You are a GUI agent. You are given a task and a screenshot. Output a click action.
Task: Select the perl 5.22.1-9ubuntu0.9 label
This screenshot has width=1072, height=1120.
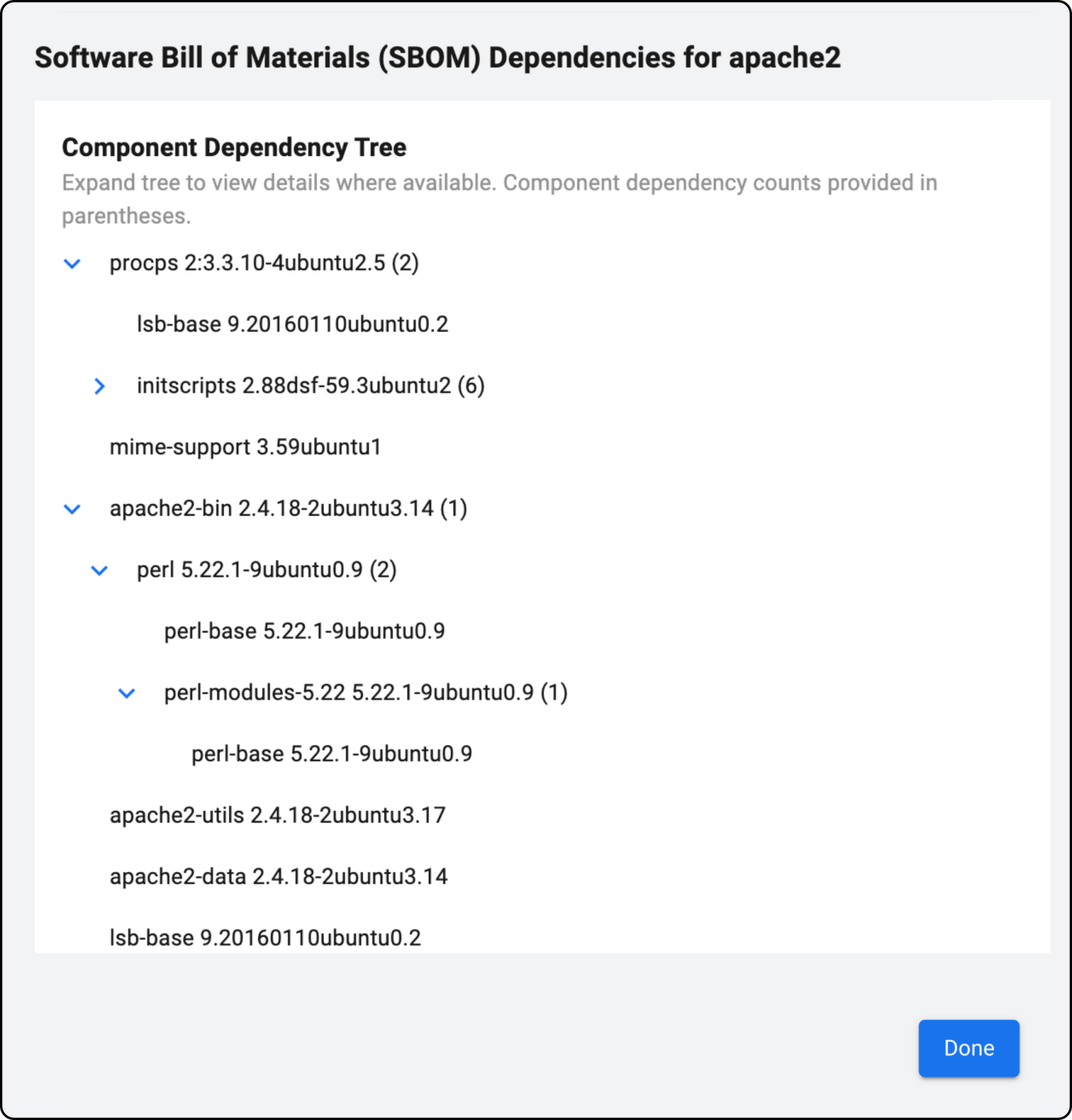point(267,570)
